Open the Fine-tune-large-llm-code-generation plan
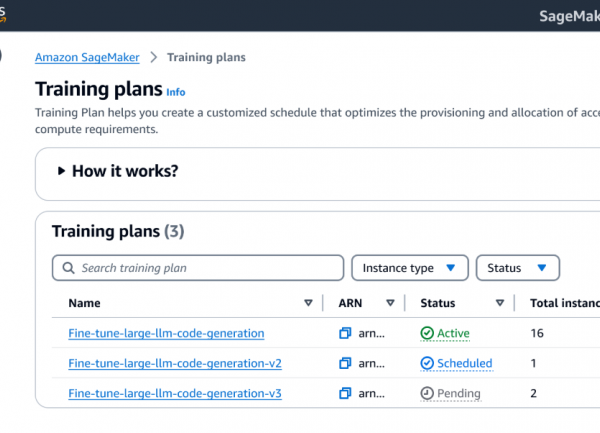The width and height of the screenshot is (600, 433). point(166,333)
